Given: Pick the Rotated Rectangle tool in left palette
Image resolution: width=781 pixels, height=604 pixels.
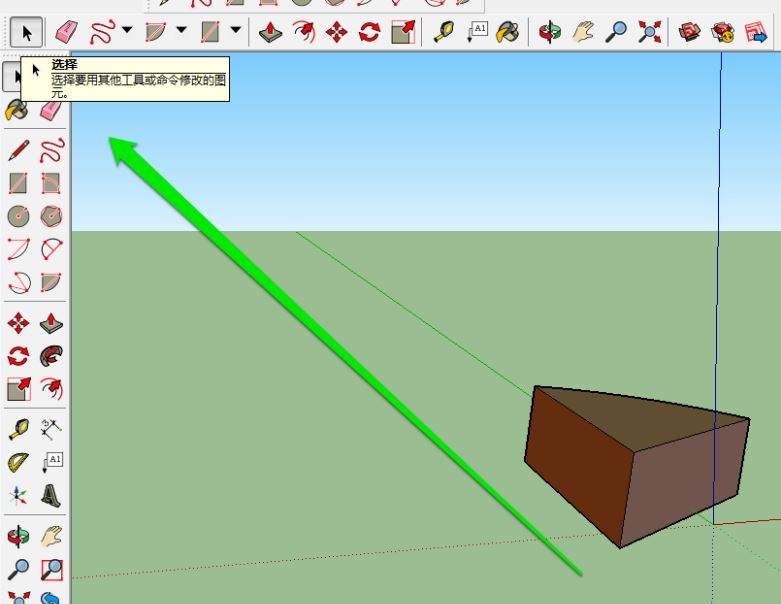Looking at the screenshot, I should (x=51, y=183).
